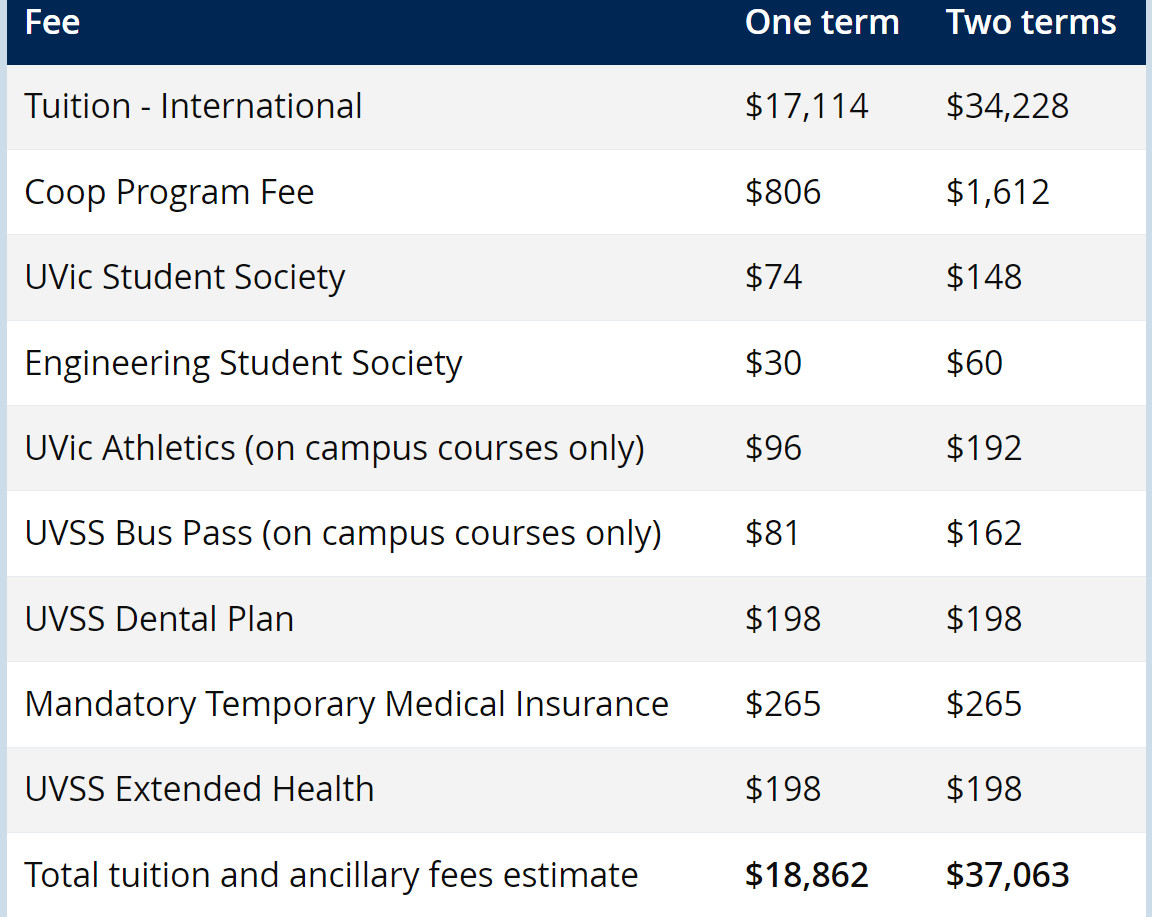Click the $34,228 two terms tuition amount
This screenshot has height=917, width=1152.
click(1007, 106)
